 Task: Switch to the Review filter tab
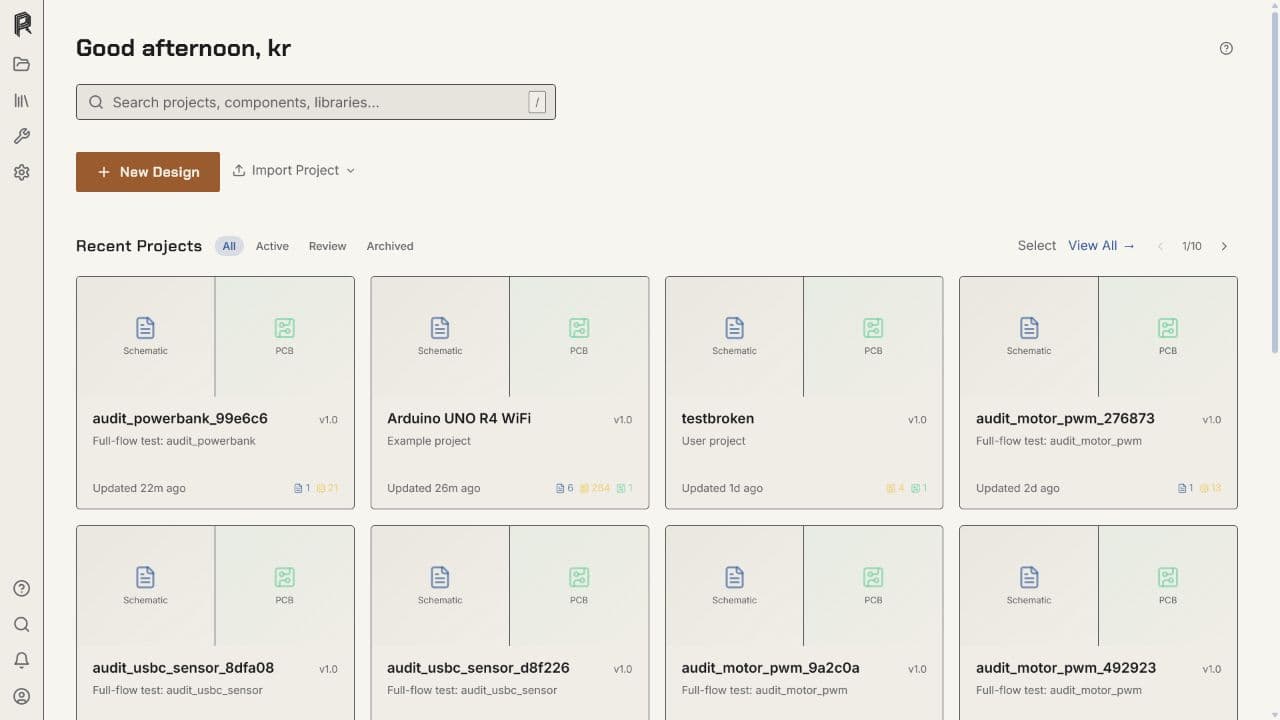[x=327, y=246]
